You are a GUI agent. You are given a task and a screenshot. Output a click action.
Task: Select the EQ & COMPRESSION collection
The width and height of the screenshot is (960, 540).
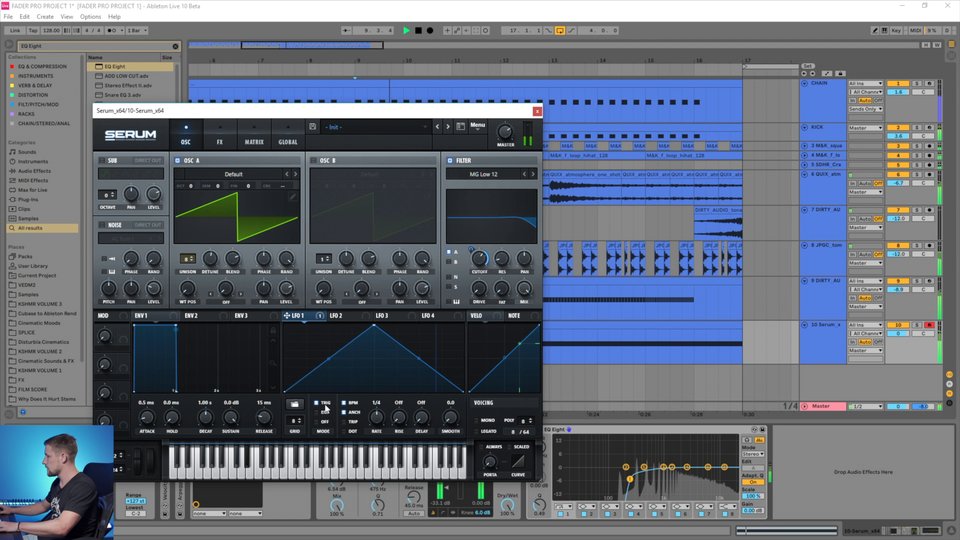pos(42,66)
